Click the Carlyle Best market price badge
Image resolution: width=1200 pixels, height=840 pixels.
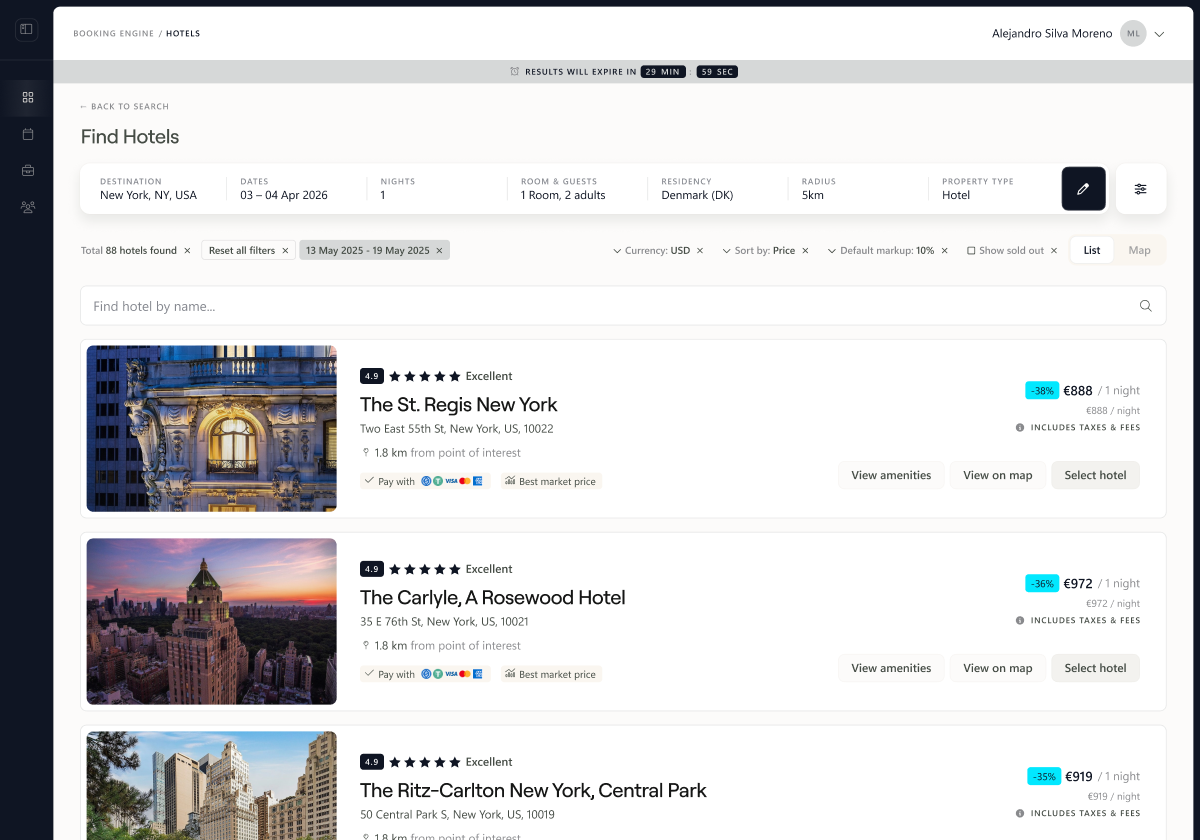551,674
